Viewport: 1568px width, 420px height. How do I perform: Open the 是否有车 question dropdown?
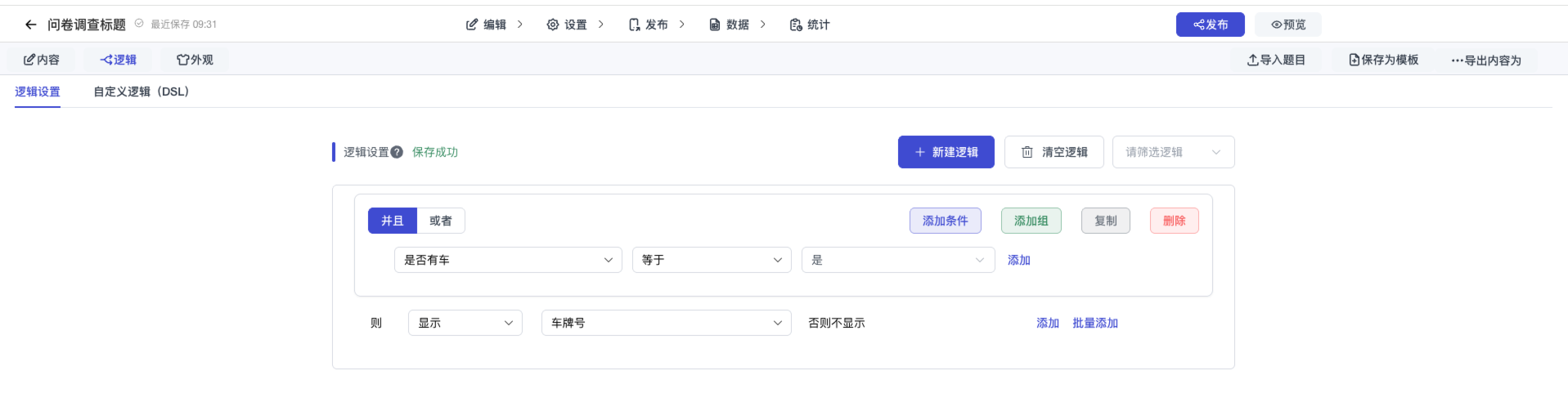coord(508,260)
